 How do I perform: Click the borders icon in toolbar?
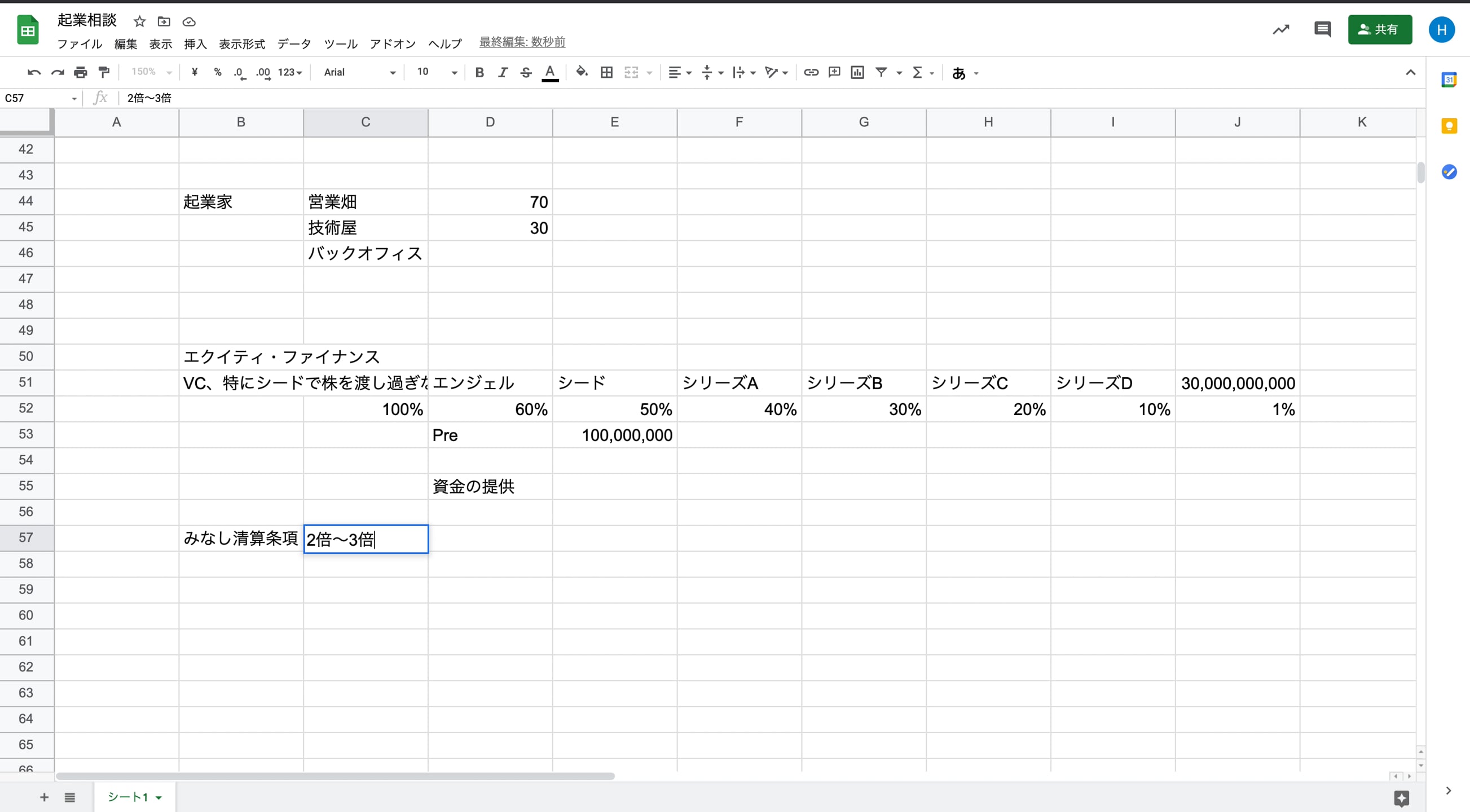coord(606,73)
